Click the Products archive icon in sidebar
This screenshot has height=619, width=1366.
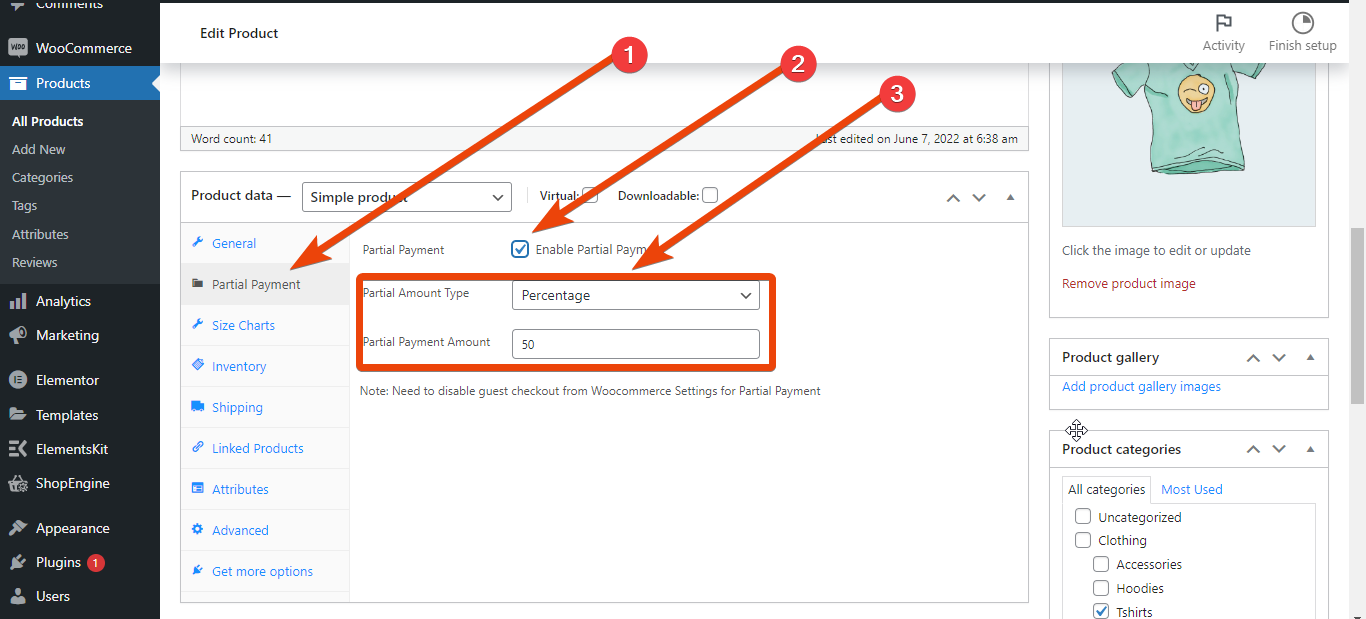click(x=17, y=83)
